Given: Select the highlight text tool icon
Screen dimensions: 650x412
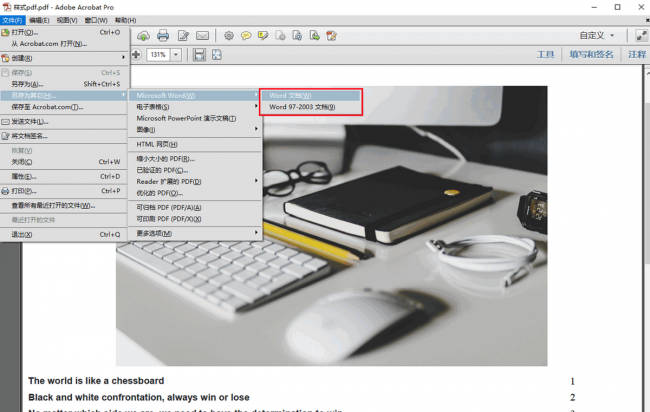Looking at the screenshot, I should 263,36.
